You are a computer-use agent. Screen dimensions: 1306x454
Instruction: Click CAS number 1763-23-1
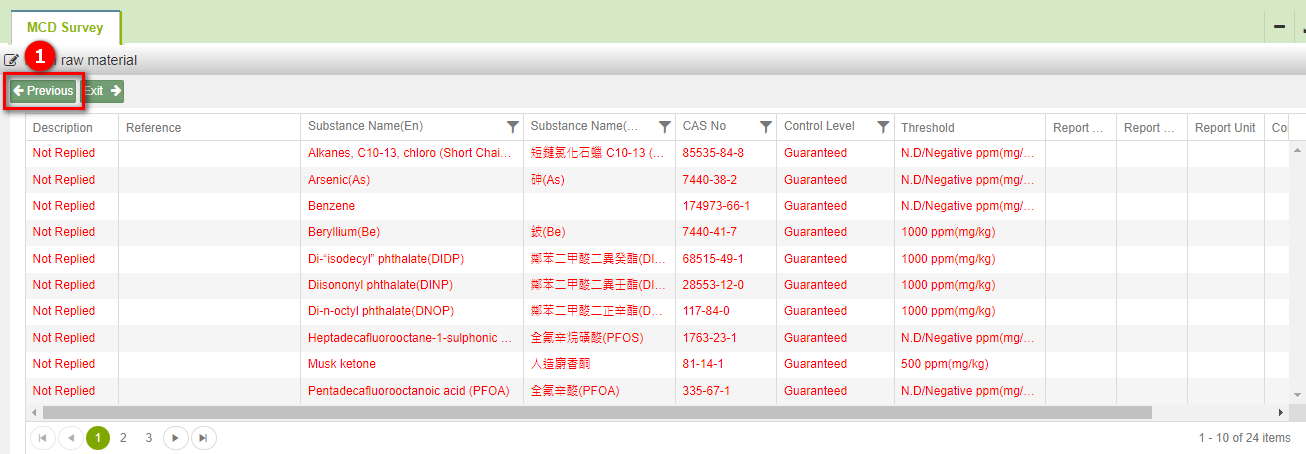click(710, 338)
